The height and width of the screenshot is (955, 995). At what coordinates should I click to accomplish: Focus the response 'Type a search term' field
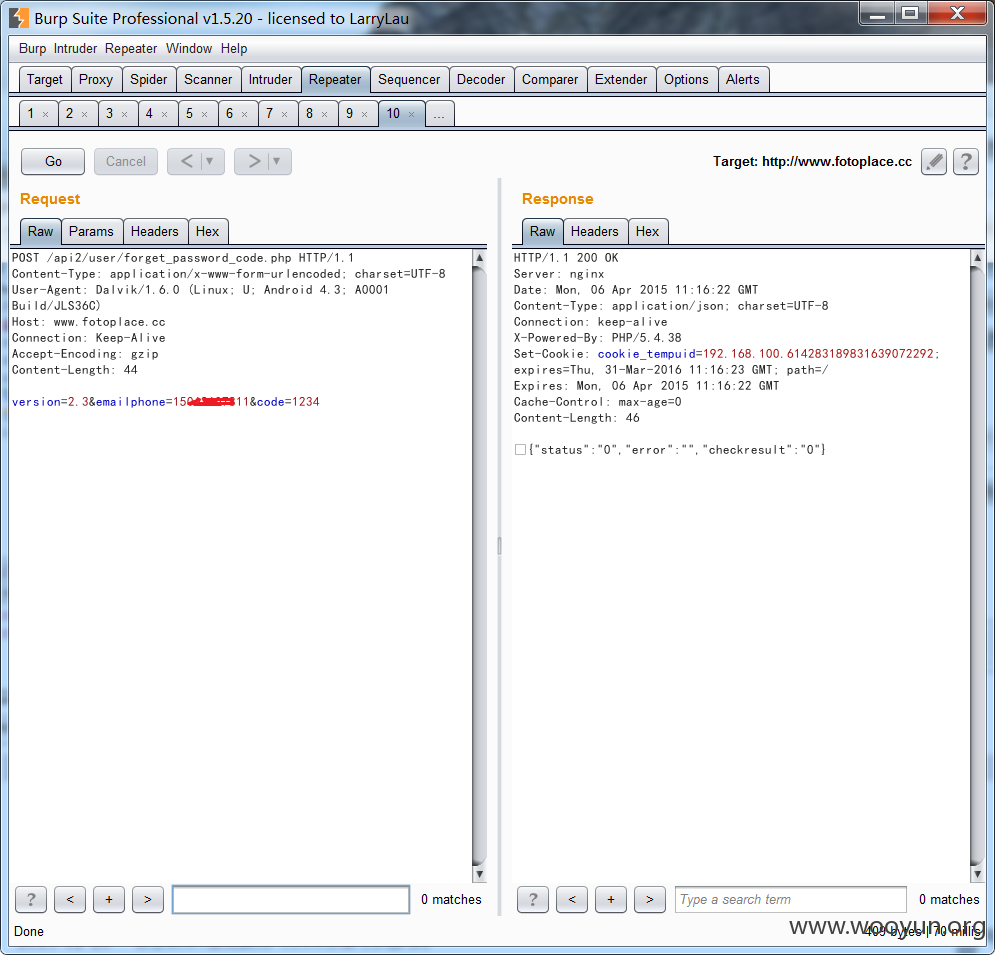click(791, 899)
